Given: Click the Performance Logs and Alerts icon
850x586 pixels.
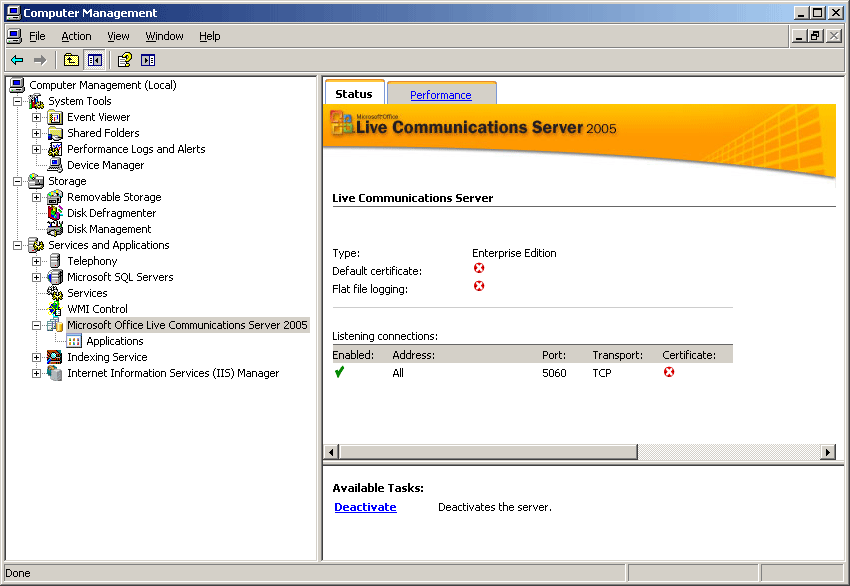Looking at the screenshot, I should (x=55, y=149).
